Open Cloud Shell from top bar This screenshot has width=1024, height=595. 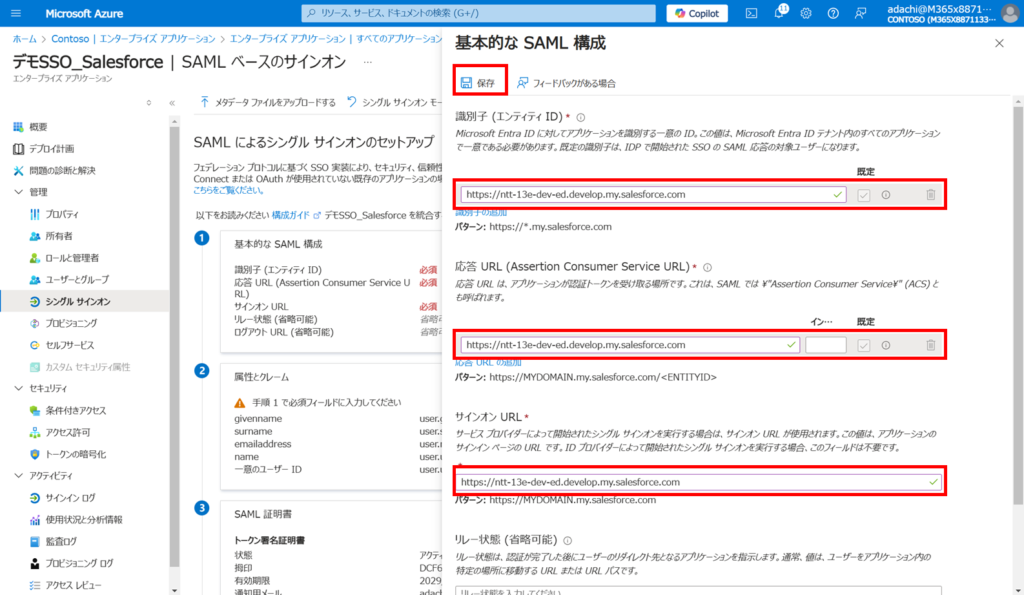coord(751,13)
